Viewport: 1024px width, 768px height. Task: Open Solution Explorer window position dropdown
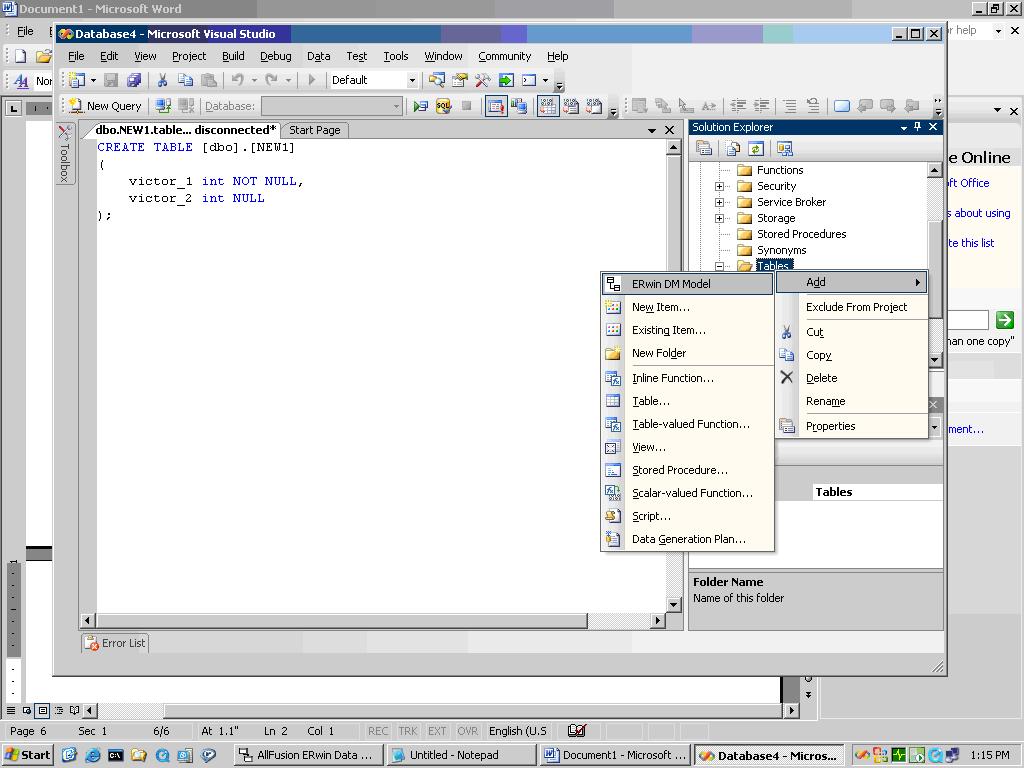(904, 127)
